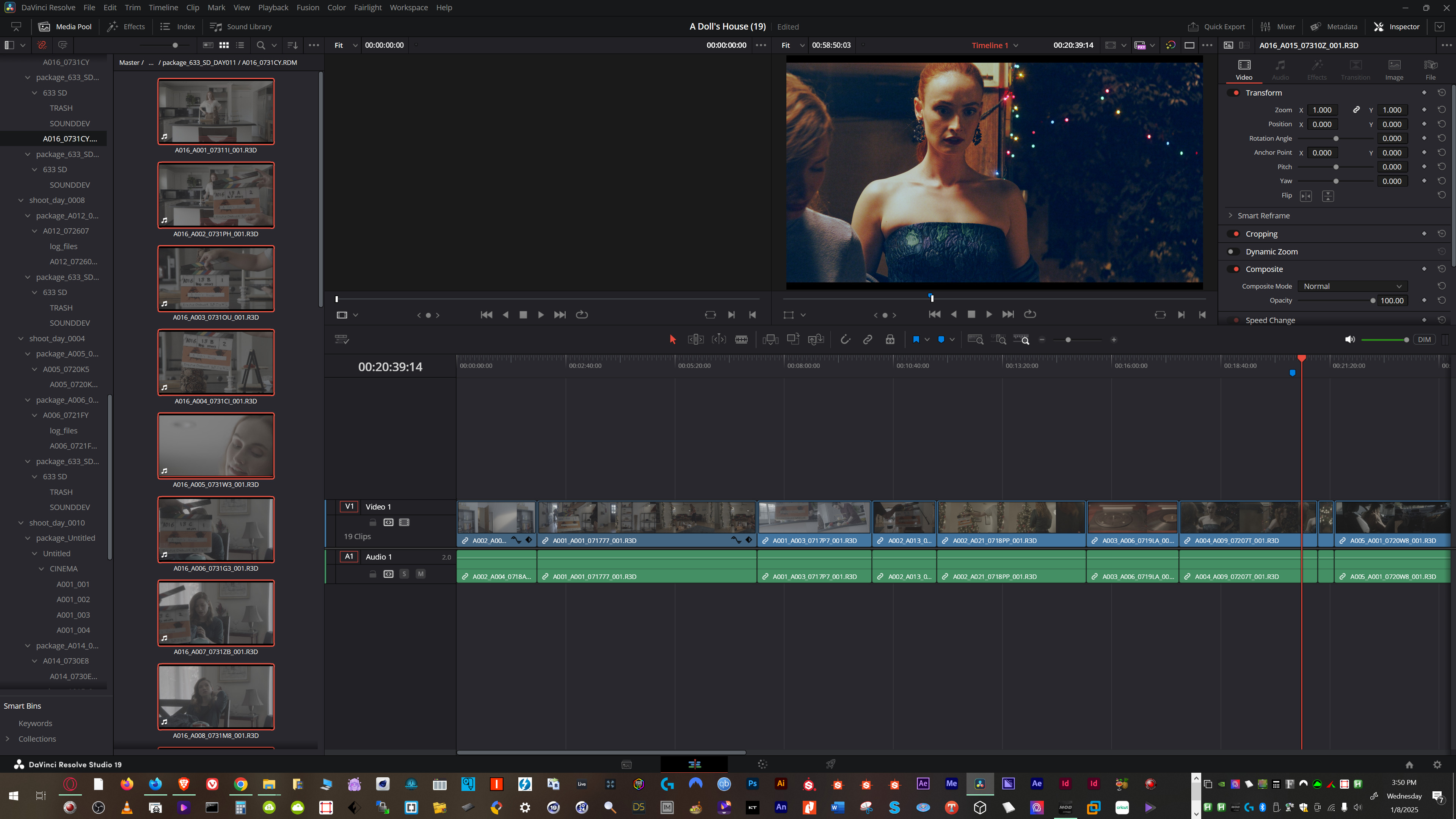Screen dimensions: 1456x819
Task: Switch media pool to list view
Action: pyautogui.click(x=240, y=45)
